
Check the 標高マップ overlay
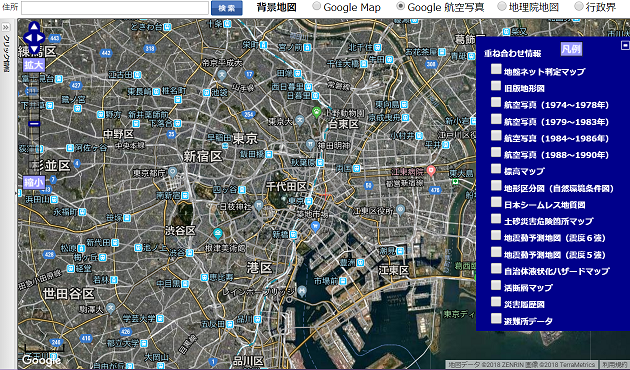[x=496, y=168]
